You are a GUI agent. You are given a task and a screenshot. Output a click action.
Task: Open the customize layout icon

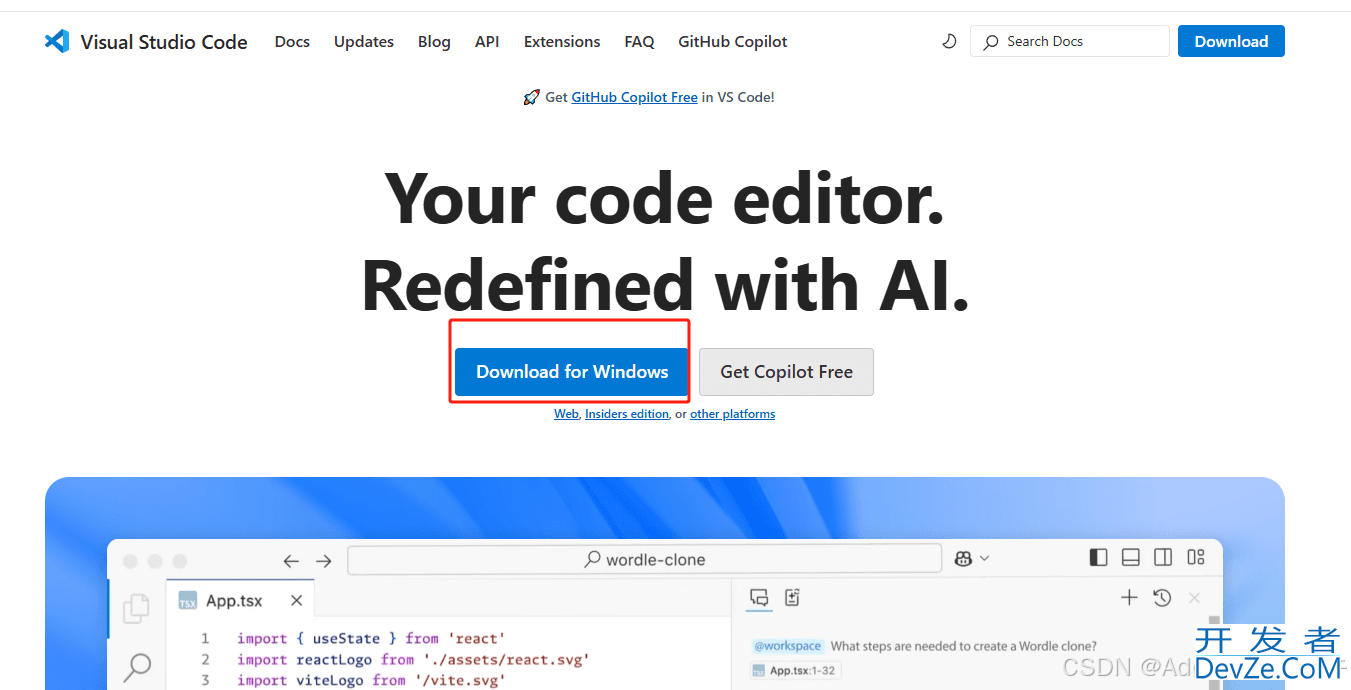(x=1196, y=557)
